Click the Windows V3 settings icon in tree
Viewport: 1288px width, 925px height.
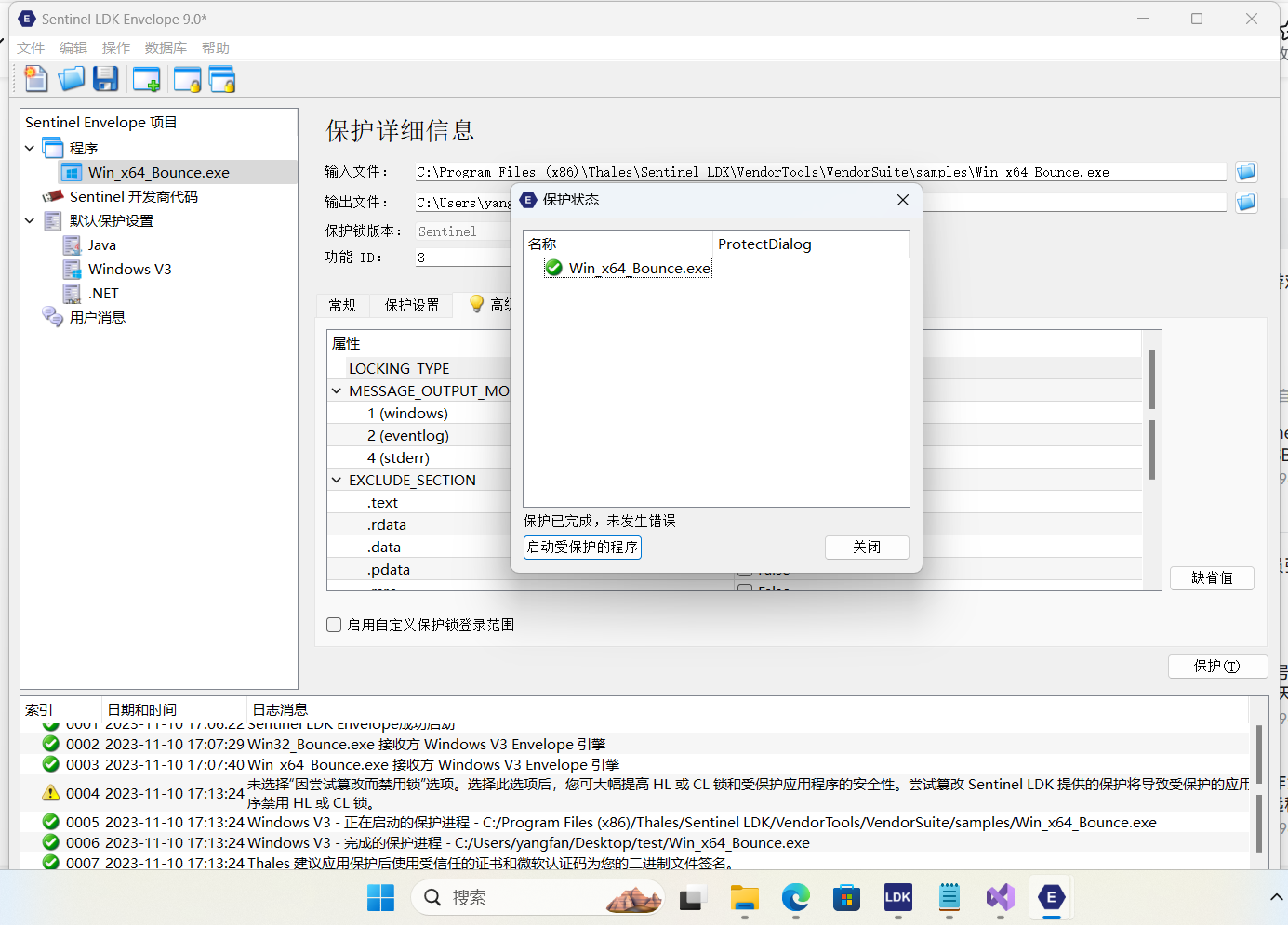tap(72, 269)
